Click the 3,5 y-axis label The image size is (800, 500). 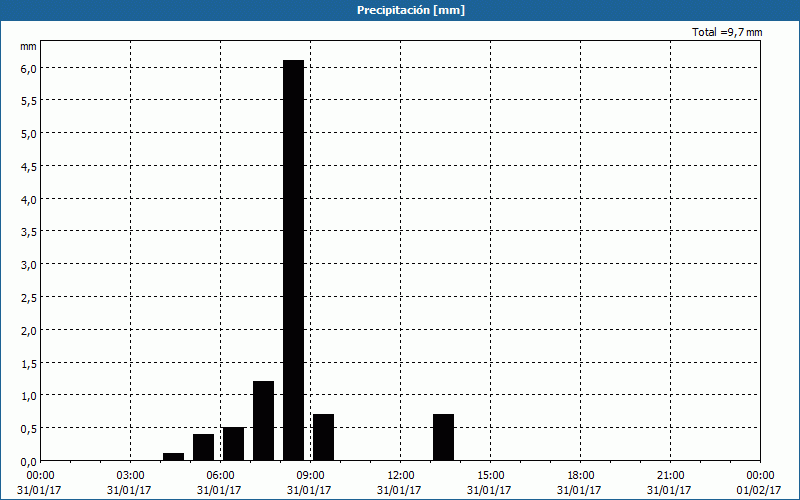pos(29,233)
